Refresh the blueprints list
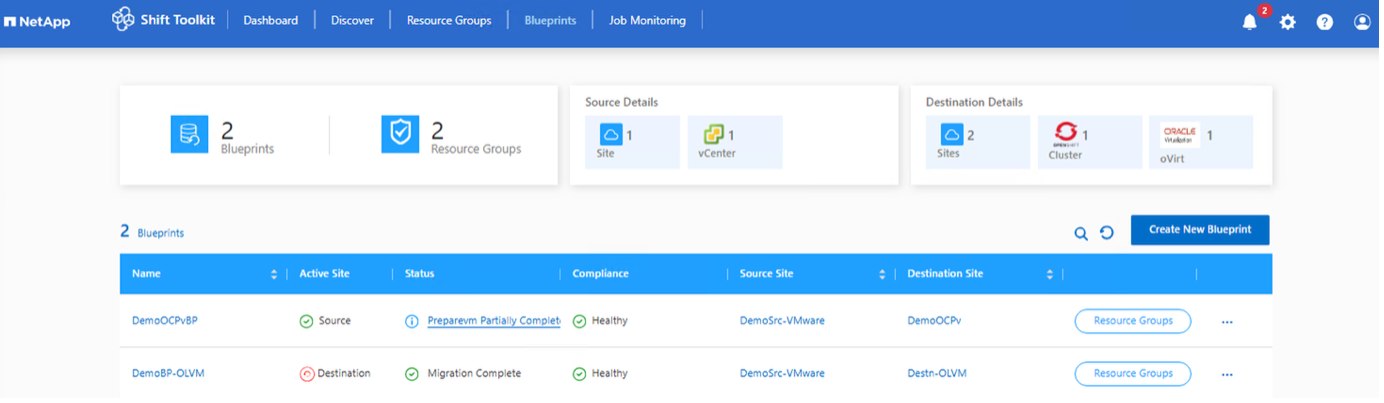 click(1107, 233)
